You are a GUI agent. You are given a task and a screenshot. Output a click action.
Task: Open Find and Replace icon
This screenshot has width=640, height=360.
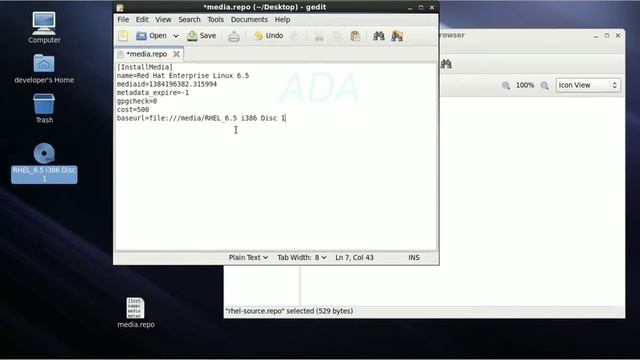coord(397,36)
